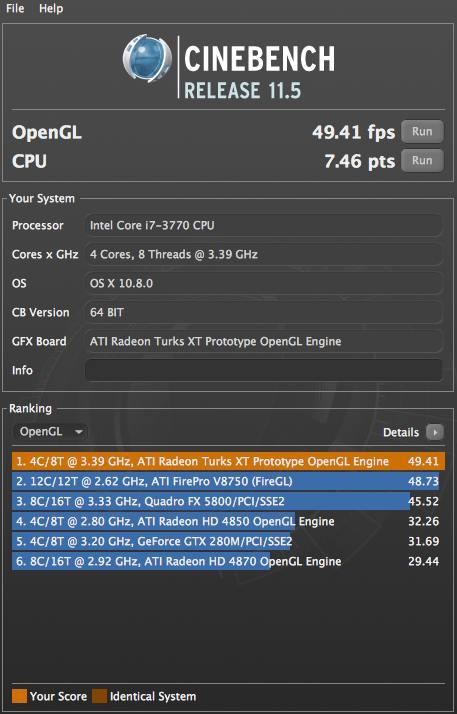Select ranking row 1 ATI Radeon Turks XT
This screenshot has height=714, width=457.
[x=228, y=461]
